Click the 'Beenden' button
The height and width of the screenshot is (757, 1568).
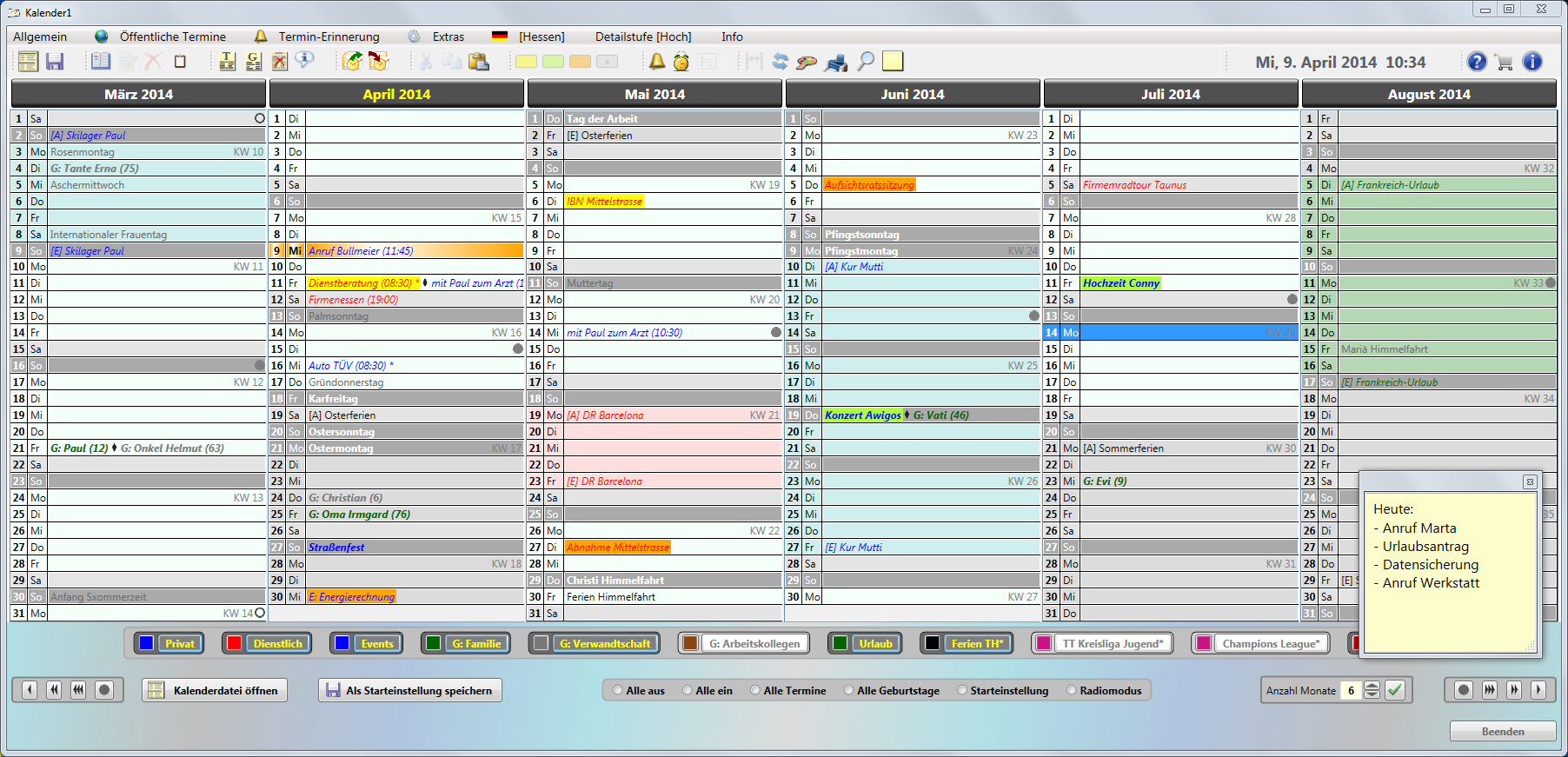[x=1503, y=731]
